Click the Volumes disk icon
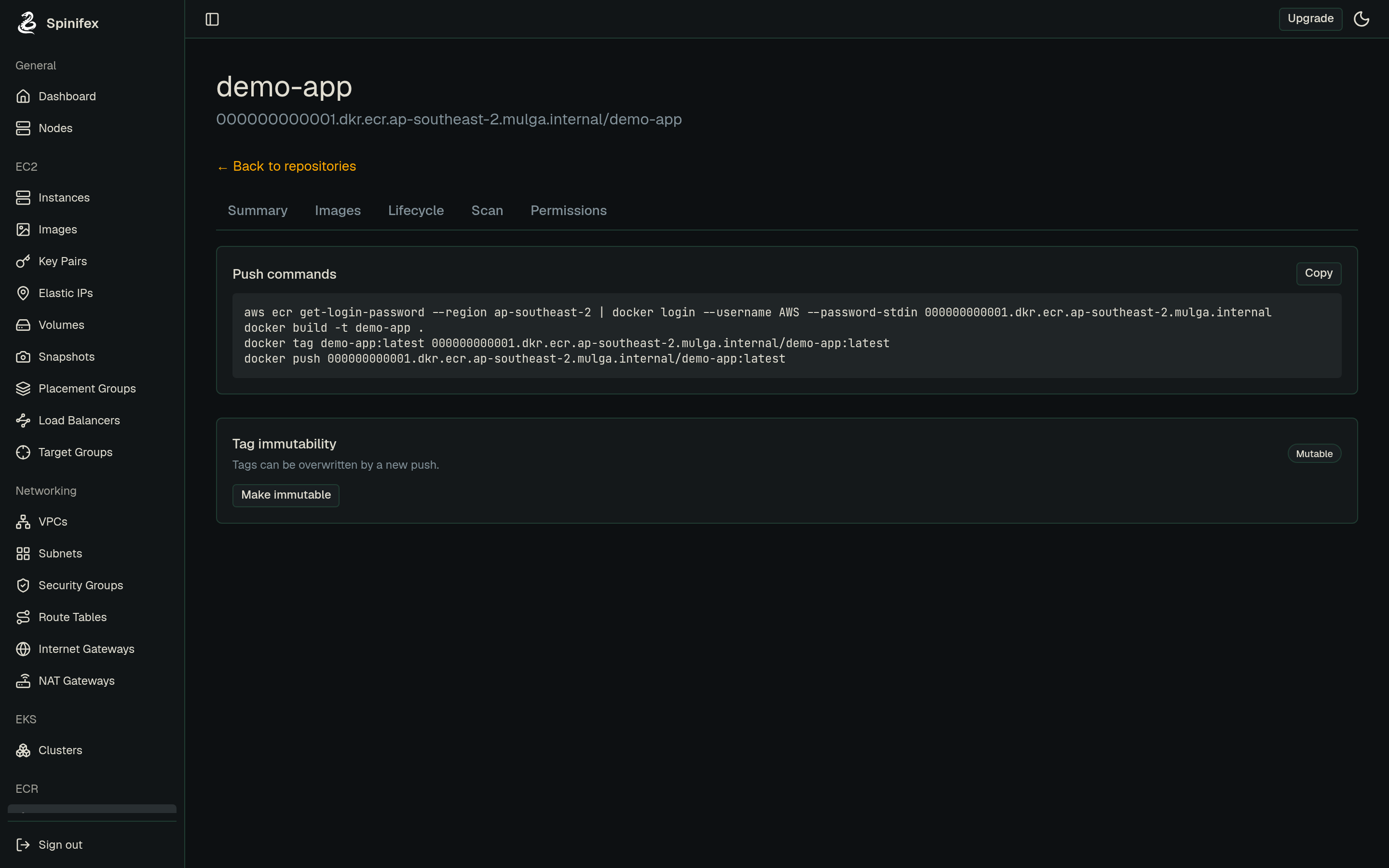The image size is (1389, 868). pyautogui.click(x=23, y=325)
